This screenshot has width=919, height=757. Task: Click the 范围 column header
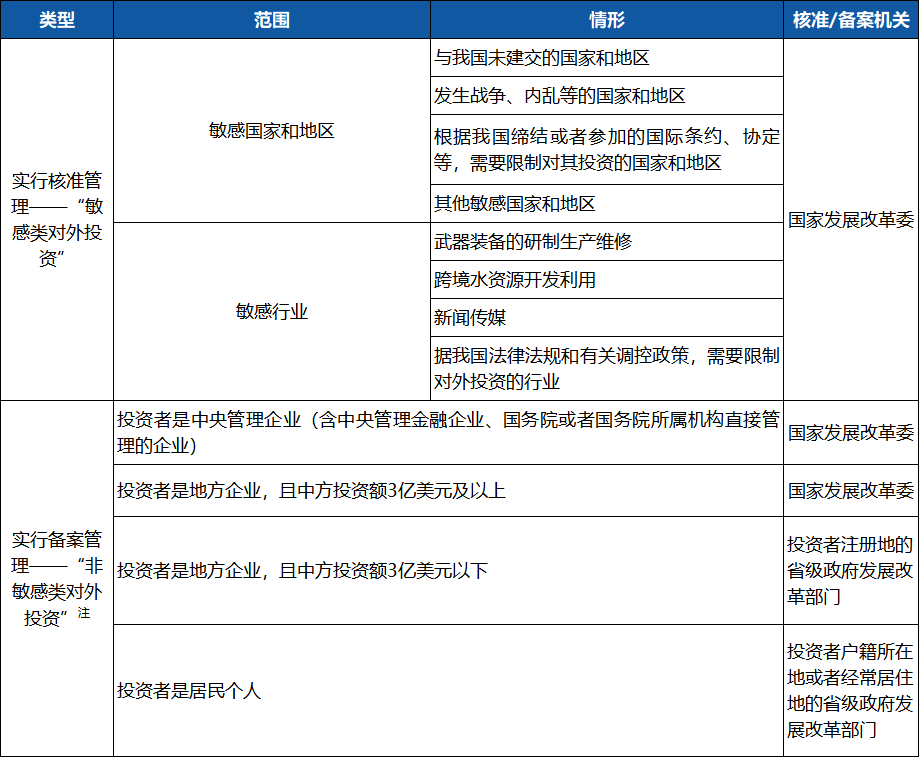[x=272, y=20]
